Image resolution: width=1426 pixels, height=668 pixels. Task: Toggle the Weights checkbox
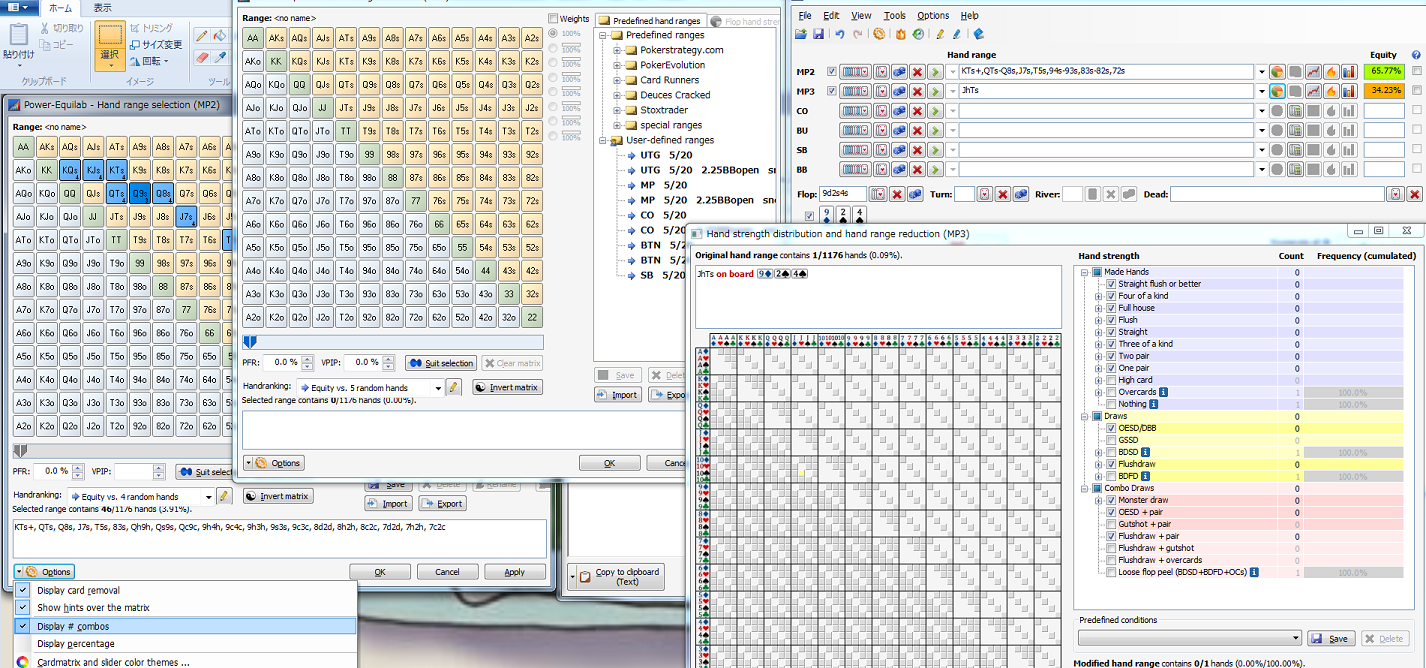553,18
